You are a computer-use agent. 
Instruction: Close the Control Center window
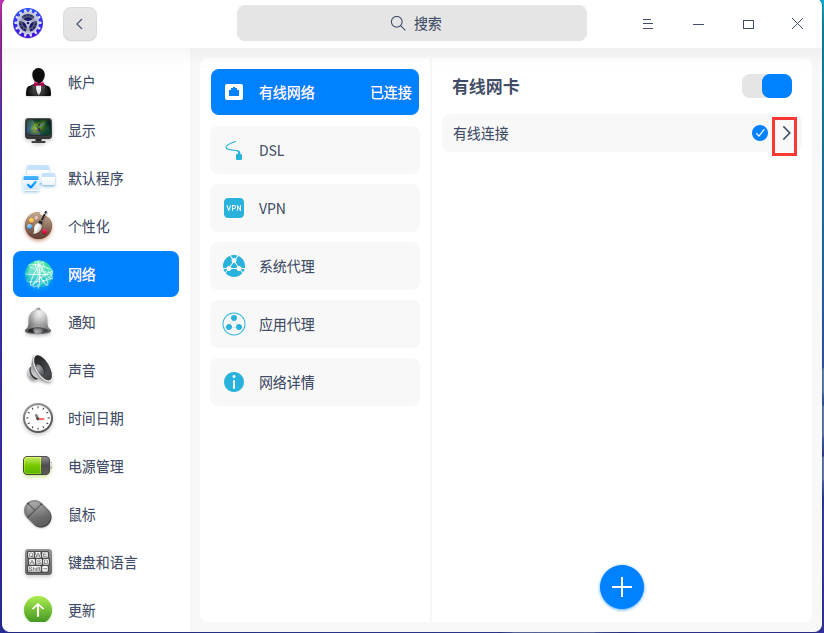coord(797,24)
